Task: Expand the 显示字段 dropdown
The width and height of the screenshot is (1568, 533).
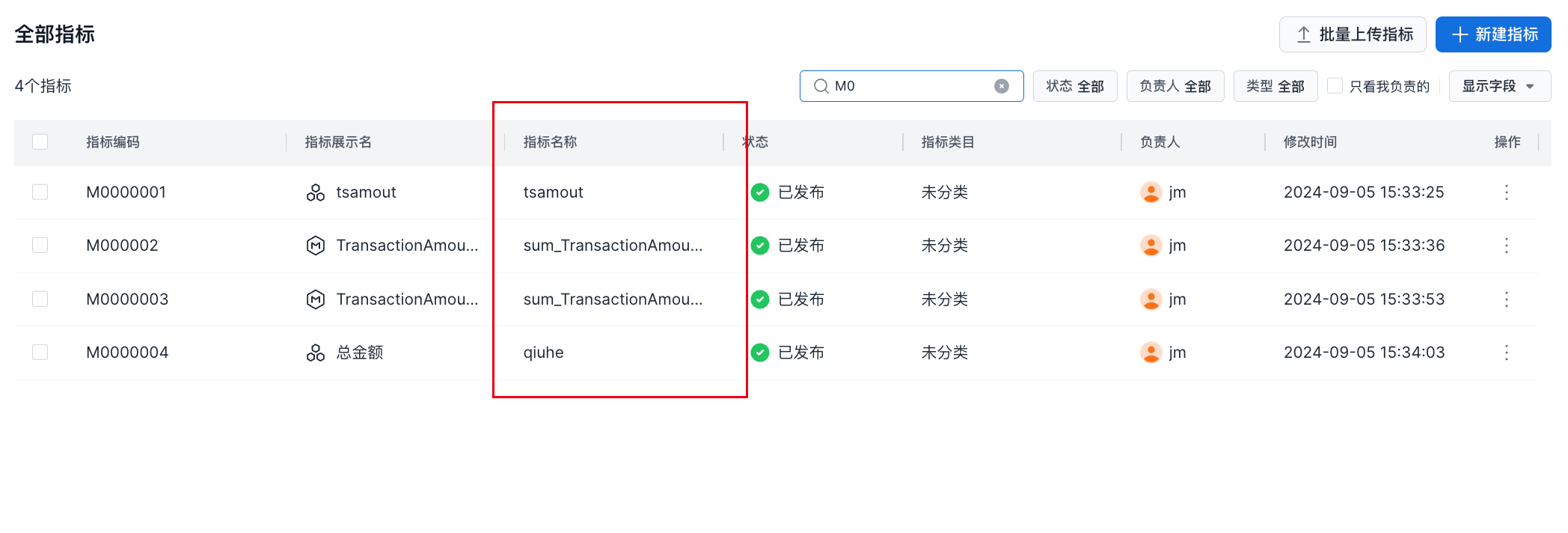Action: pos(1499,86)
